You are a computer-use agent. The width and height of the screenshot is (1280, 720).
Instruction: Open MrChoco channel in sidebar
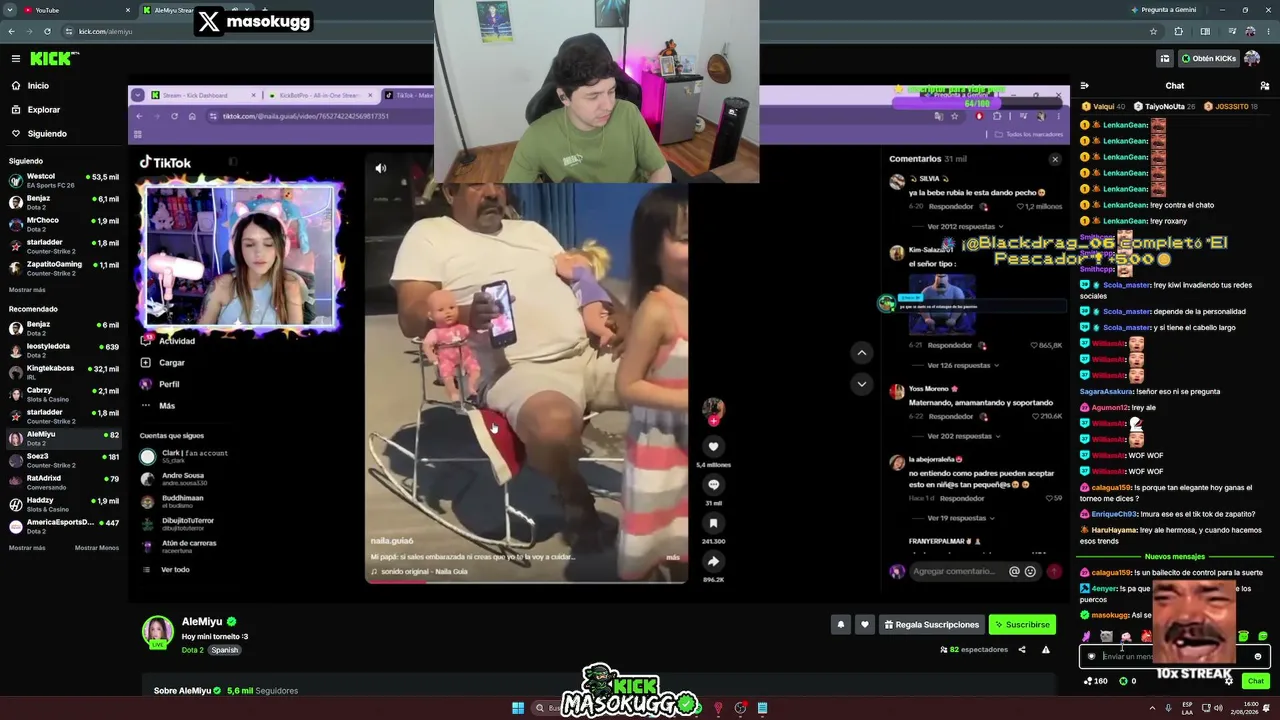click(x=64, y=225)
